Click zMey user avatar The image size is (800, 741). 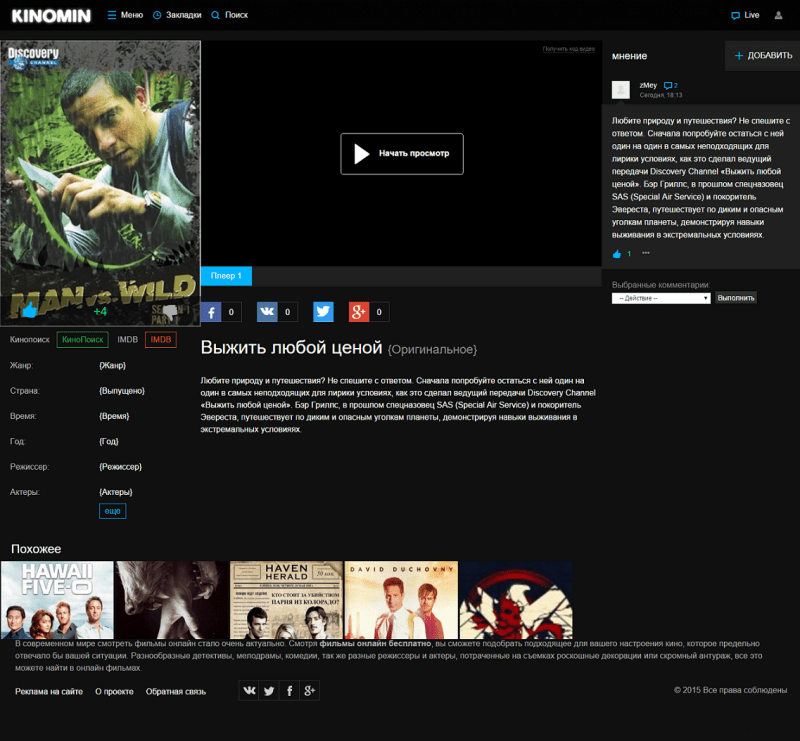pyautogui.click(x=620, y=90)
